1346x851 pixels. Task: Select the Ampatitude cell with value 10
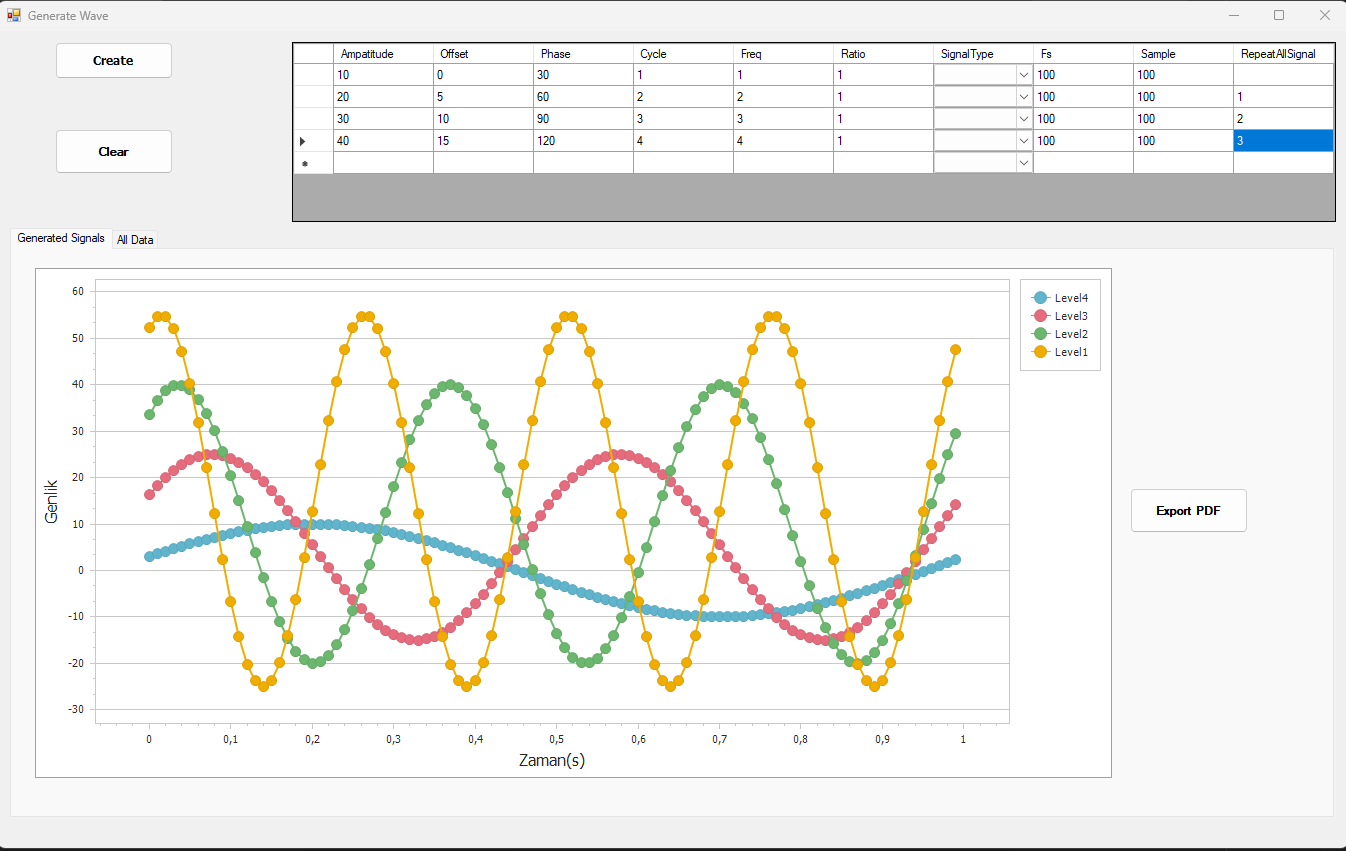tap(383, 75)
